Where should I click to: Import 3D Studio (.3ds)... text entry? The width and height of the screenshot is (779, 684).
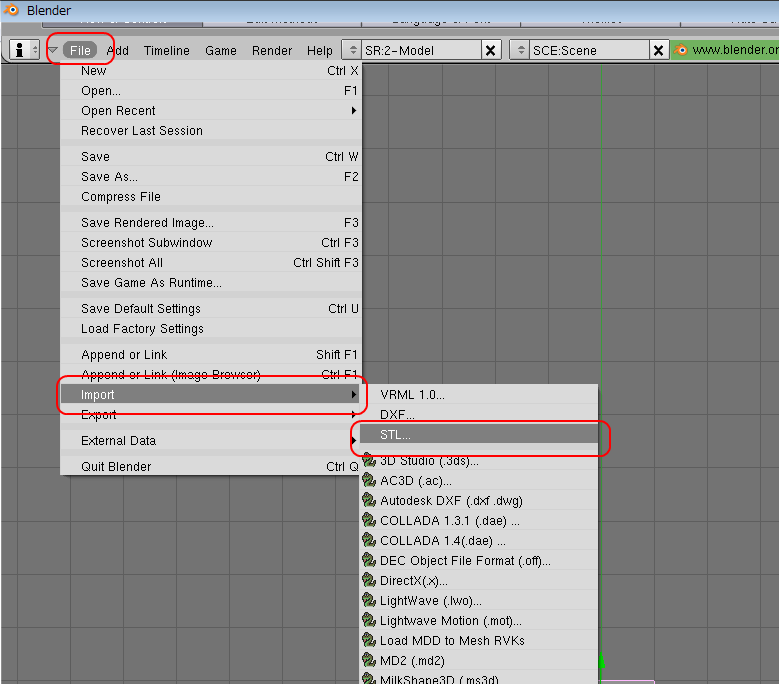coord(429,461)
